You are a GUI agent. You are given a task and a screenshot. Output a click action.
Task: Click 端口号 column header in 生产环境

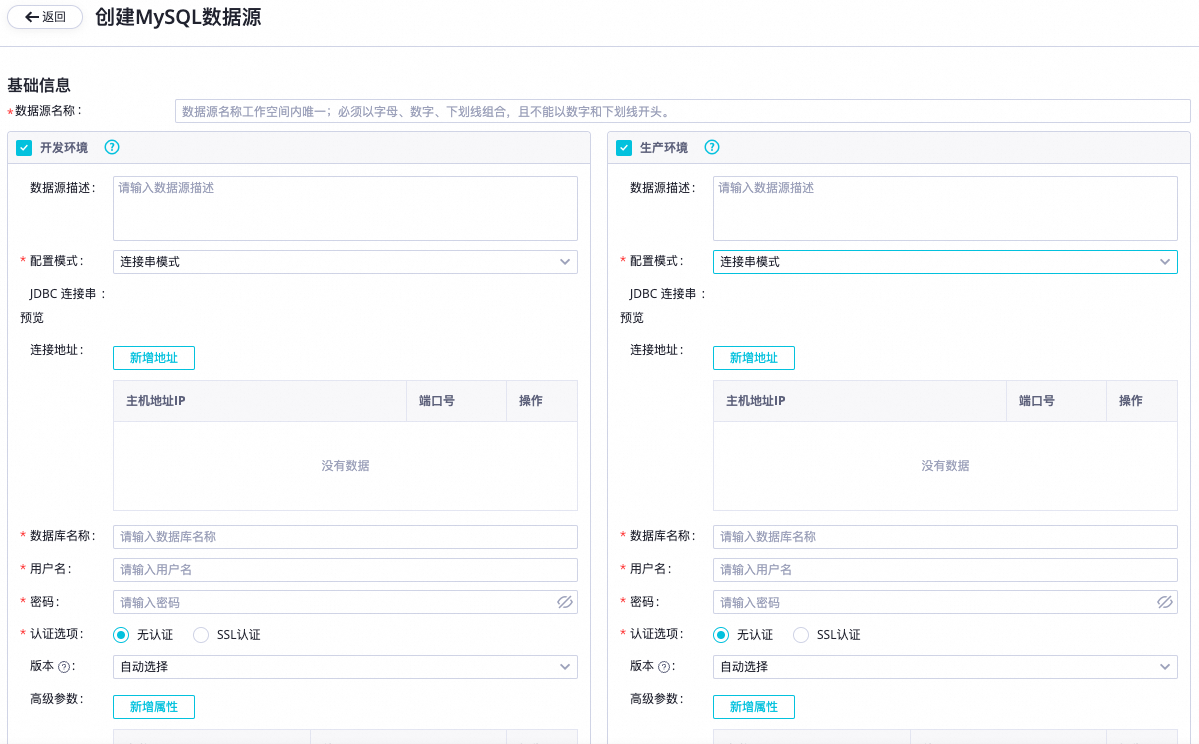pos(1056,401)
